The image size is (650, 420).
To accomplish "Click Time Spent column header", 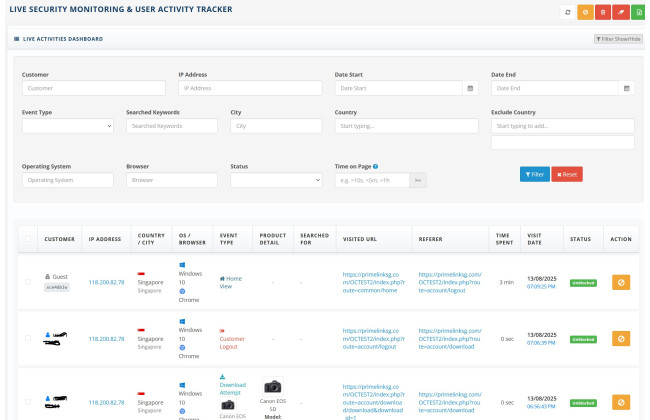I will tap(504, 239).
